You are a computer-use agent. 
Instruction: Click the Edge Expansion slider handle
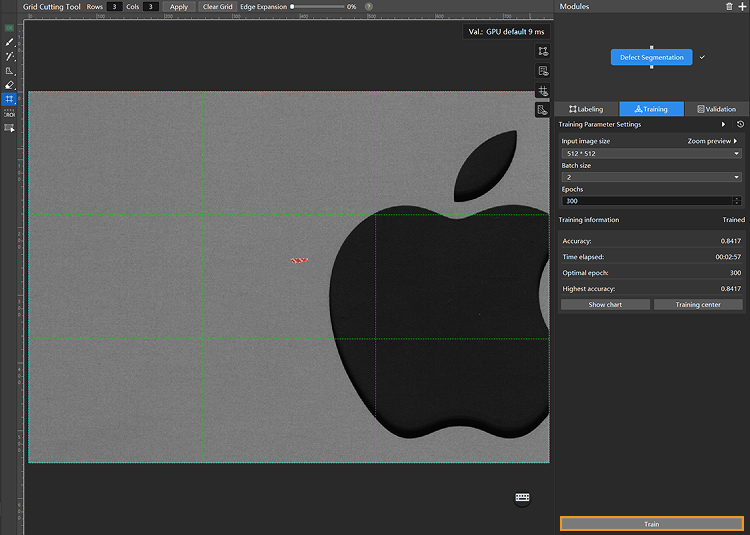[x=292, y=7]
